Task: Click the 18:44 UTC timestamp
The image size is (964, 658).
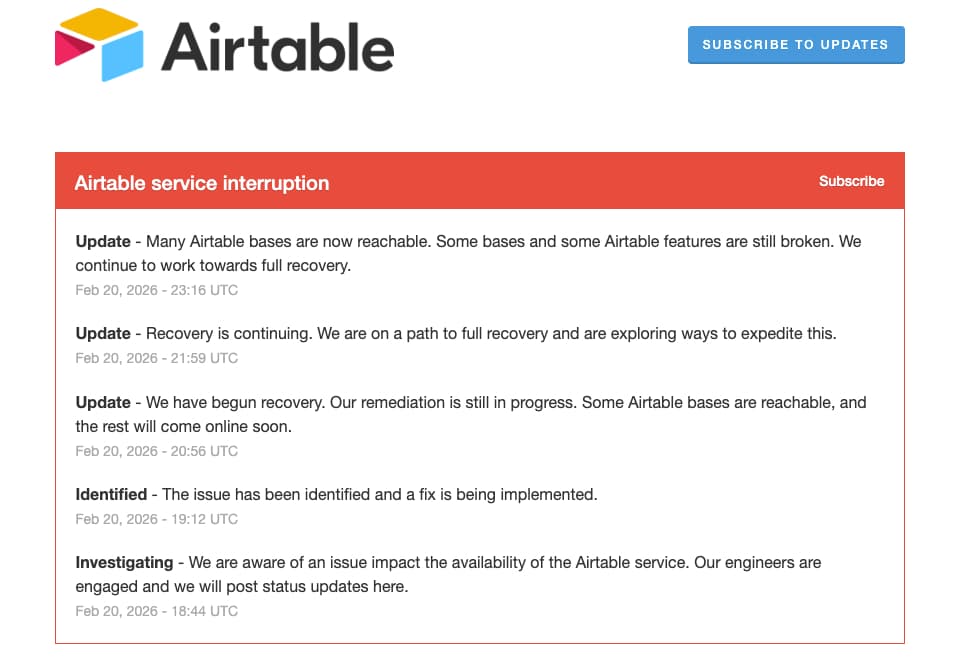Action: tap(157, 611)
